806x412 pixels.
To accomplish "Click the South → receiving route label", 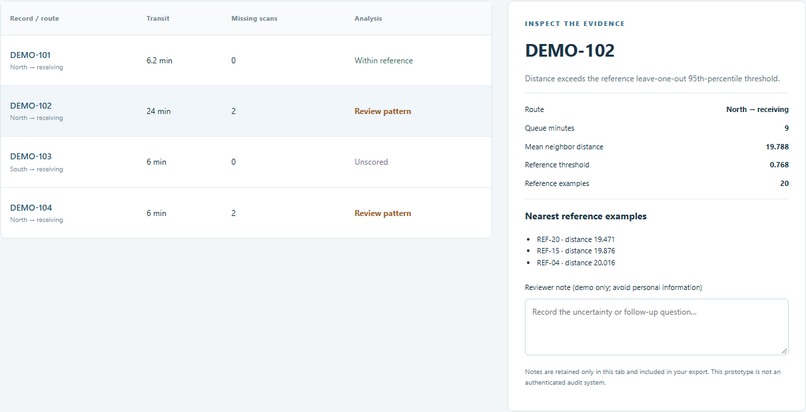I will 36,169.
